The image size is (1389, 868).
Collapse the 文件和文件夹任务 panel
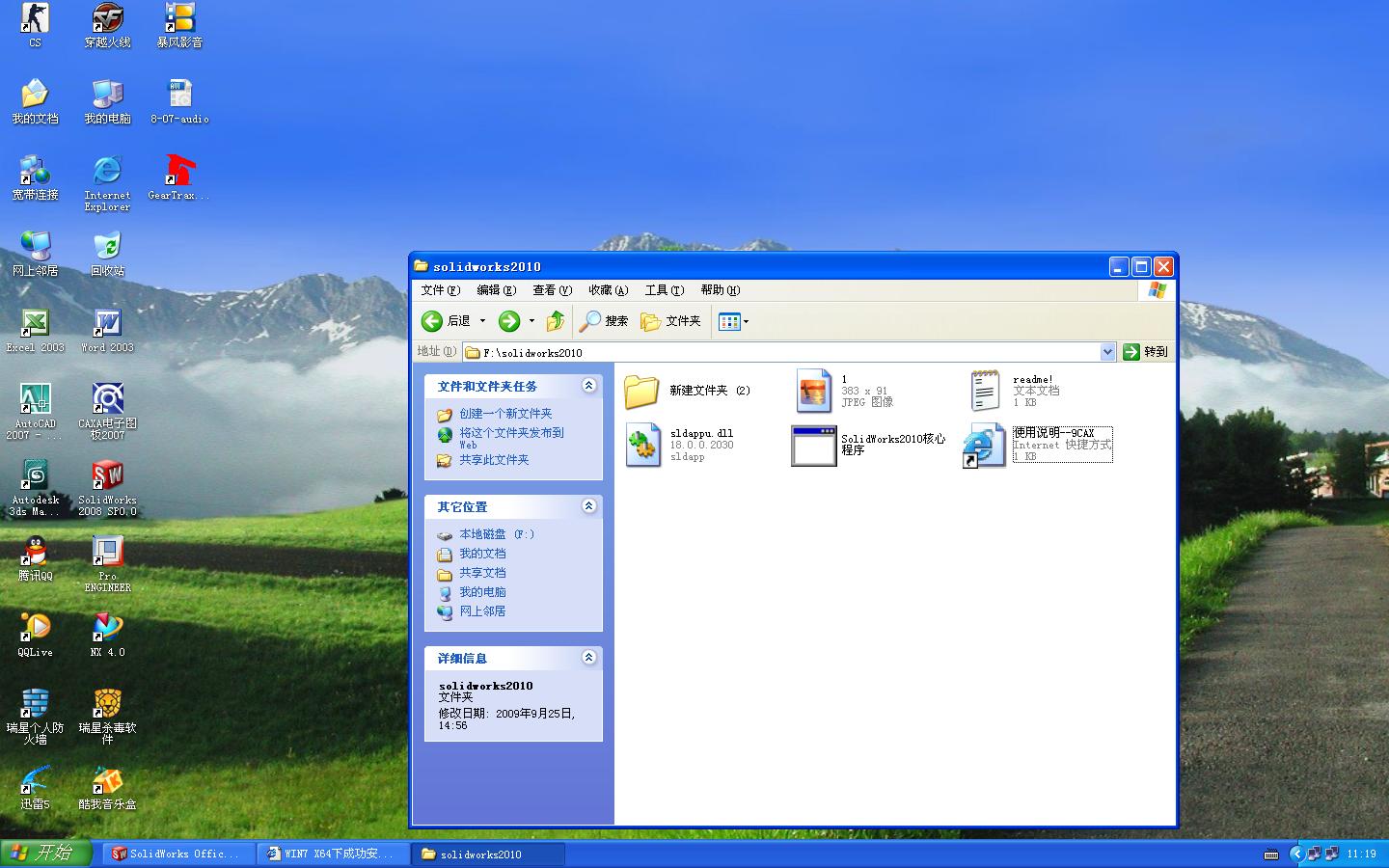tap(588, 386)
